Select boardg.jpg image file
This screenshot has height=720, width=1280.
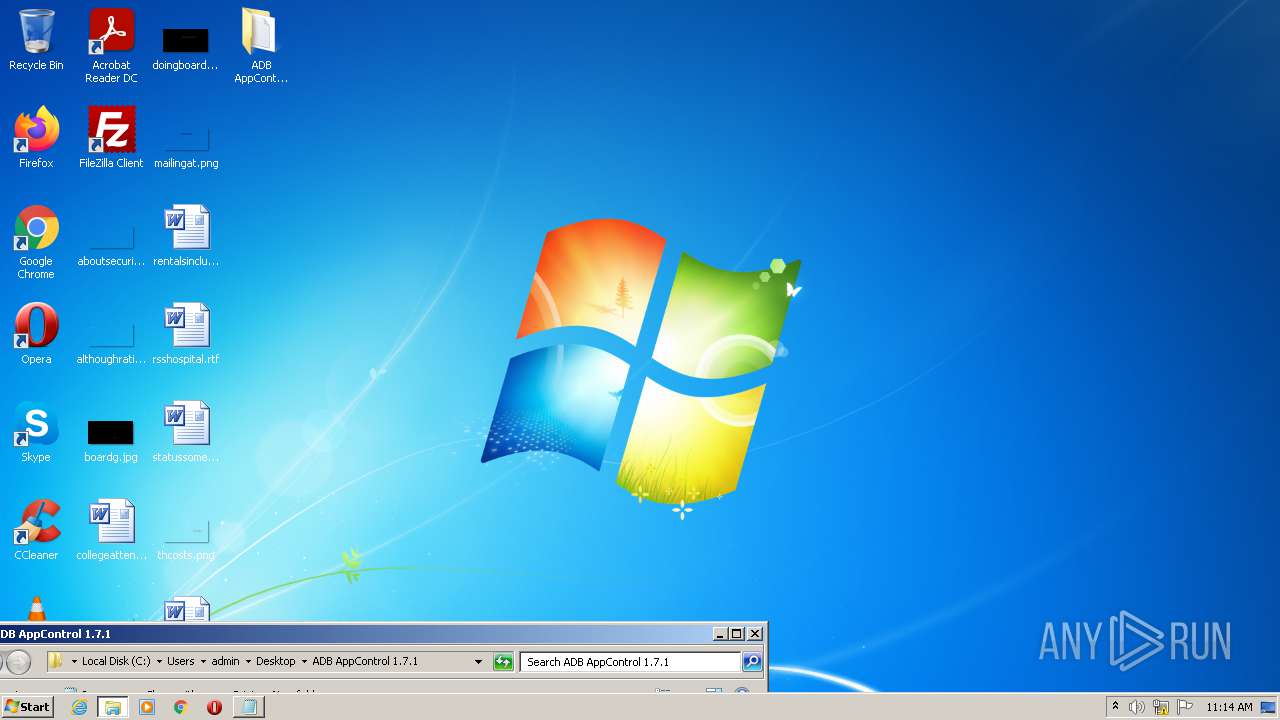111,440
